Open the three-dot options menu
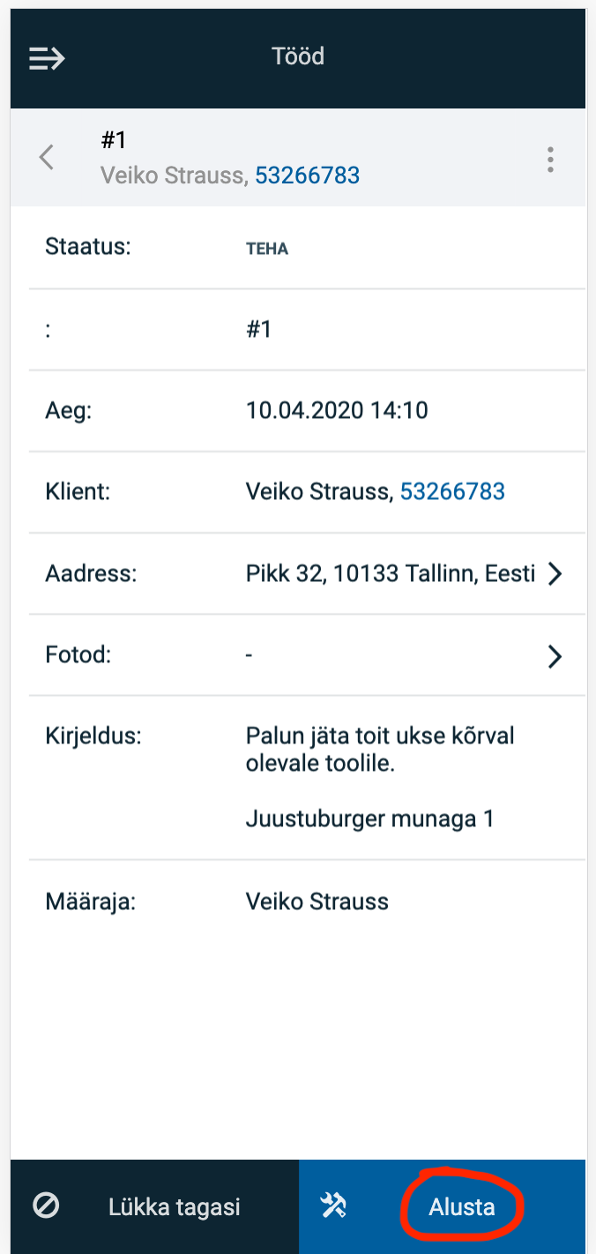This screenshot has height=1254, width=596. [549, 160]
